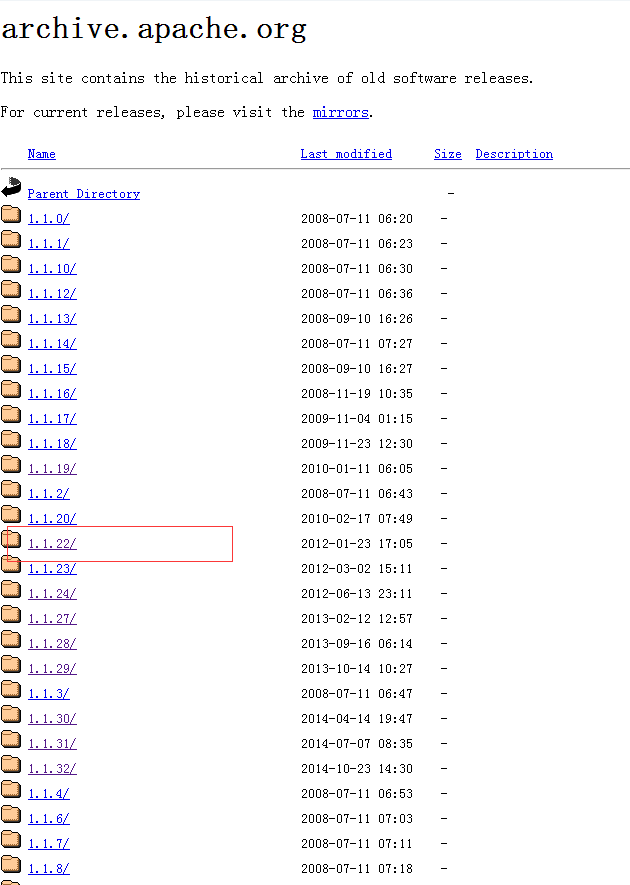Screen dimensions: 630x885
Task: Click the folder icon beside 1.1.31/
Action: (11, 739)
